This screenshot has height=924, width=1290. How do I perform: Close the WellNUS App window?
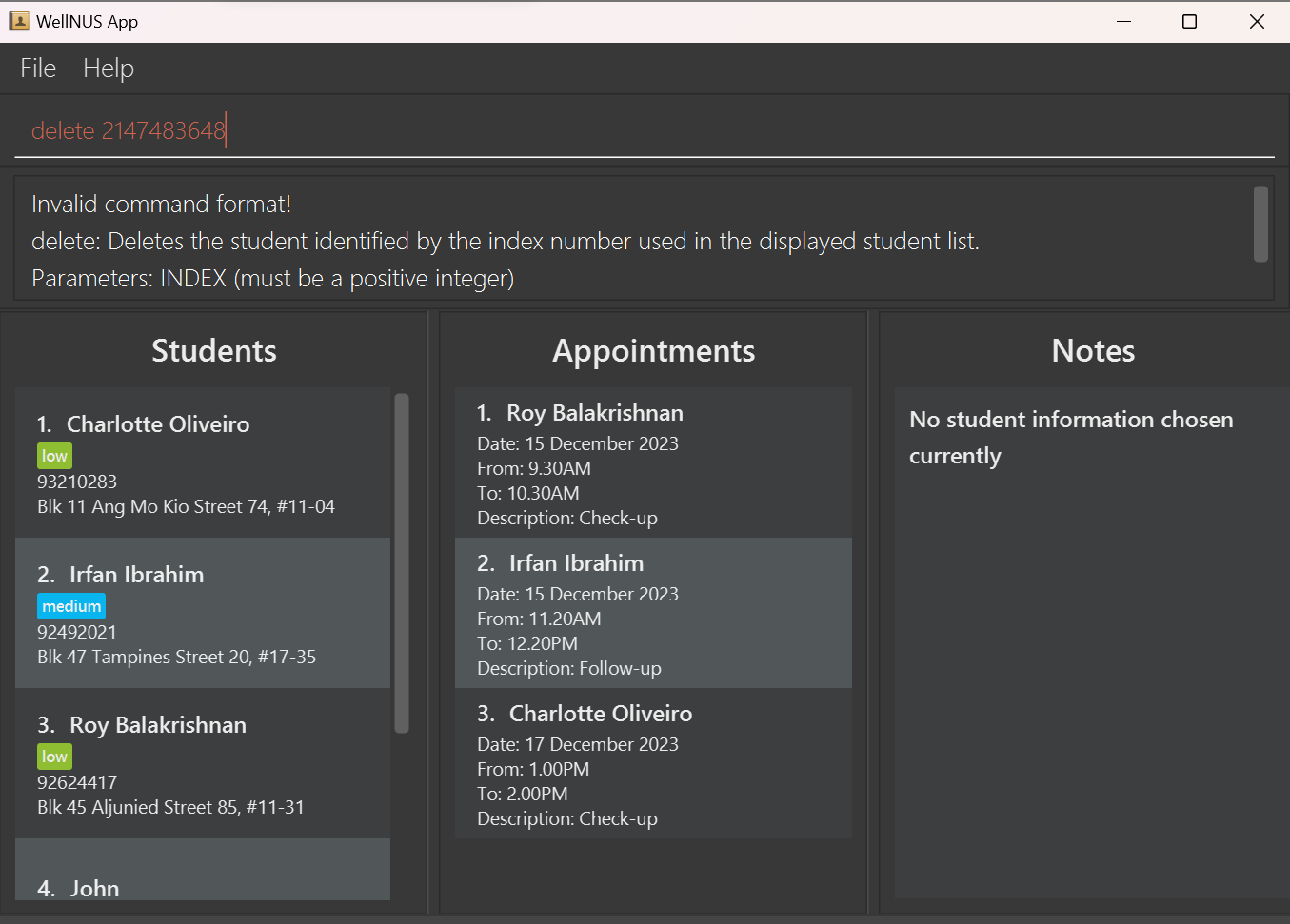click(x=1257, y=21)
